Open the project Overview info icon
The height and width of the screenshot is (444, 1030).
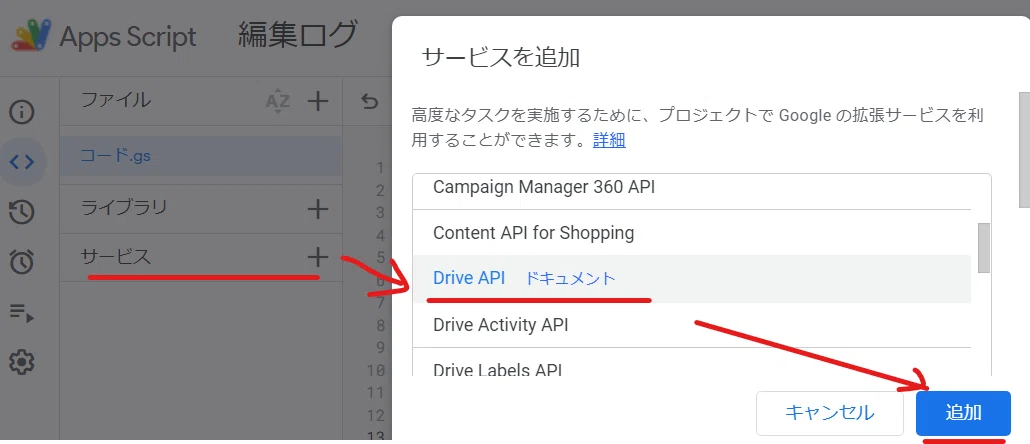click(x=22, y=112)
